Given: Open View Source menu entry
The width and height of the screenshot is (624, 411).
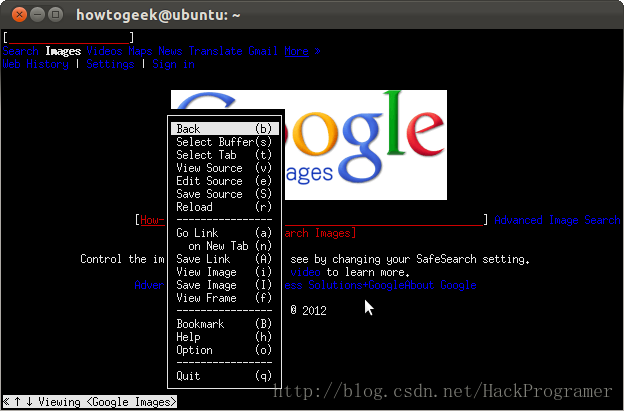Looking at the screenshot, I should (225, 168).
